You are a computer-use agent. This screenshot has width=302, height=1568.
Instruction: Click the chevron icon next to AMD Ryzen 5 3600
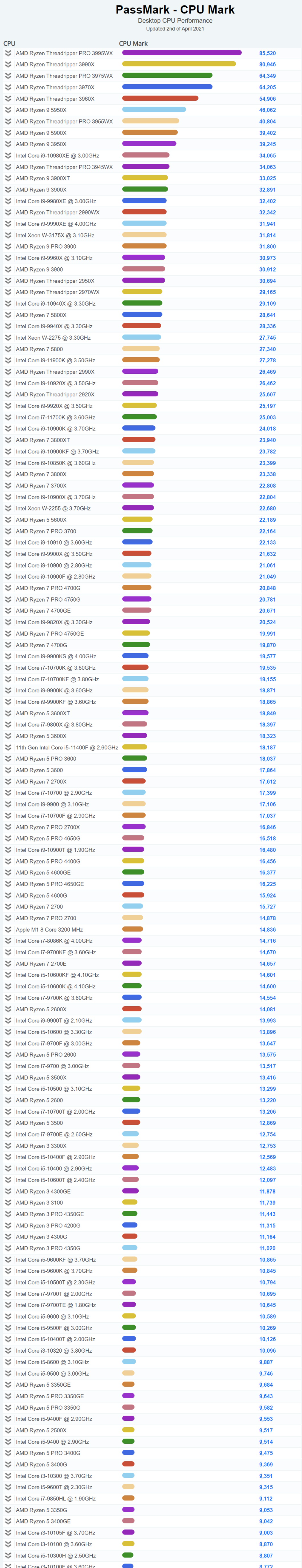pos(8,770)
